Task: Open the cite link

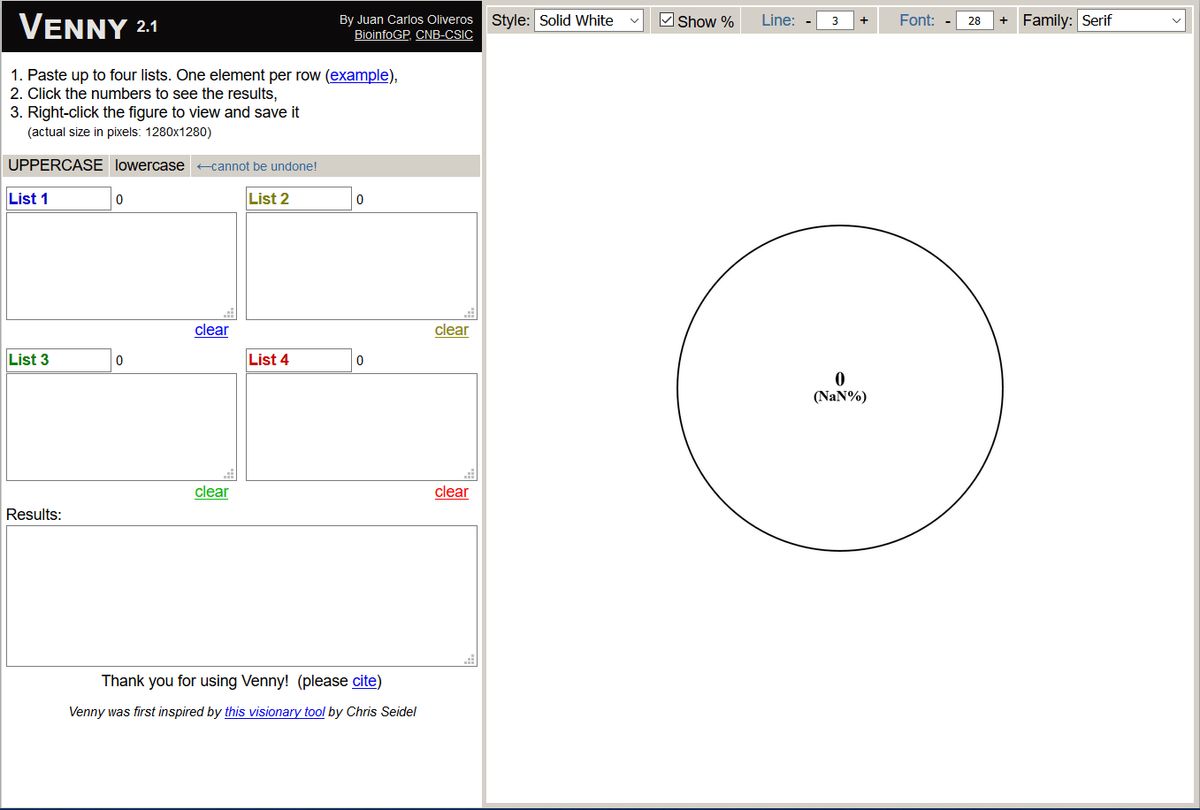Action: [364, 681]
